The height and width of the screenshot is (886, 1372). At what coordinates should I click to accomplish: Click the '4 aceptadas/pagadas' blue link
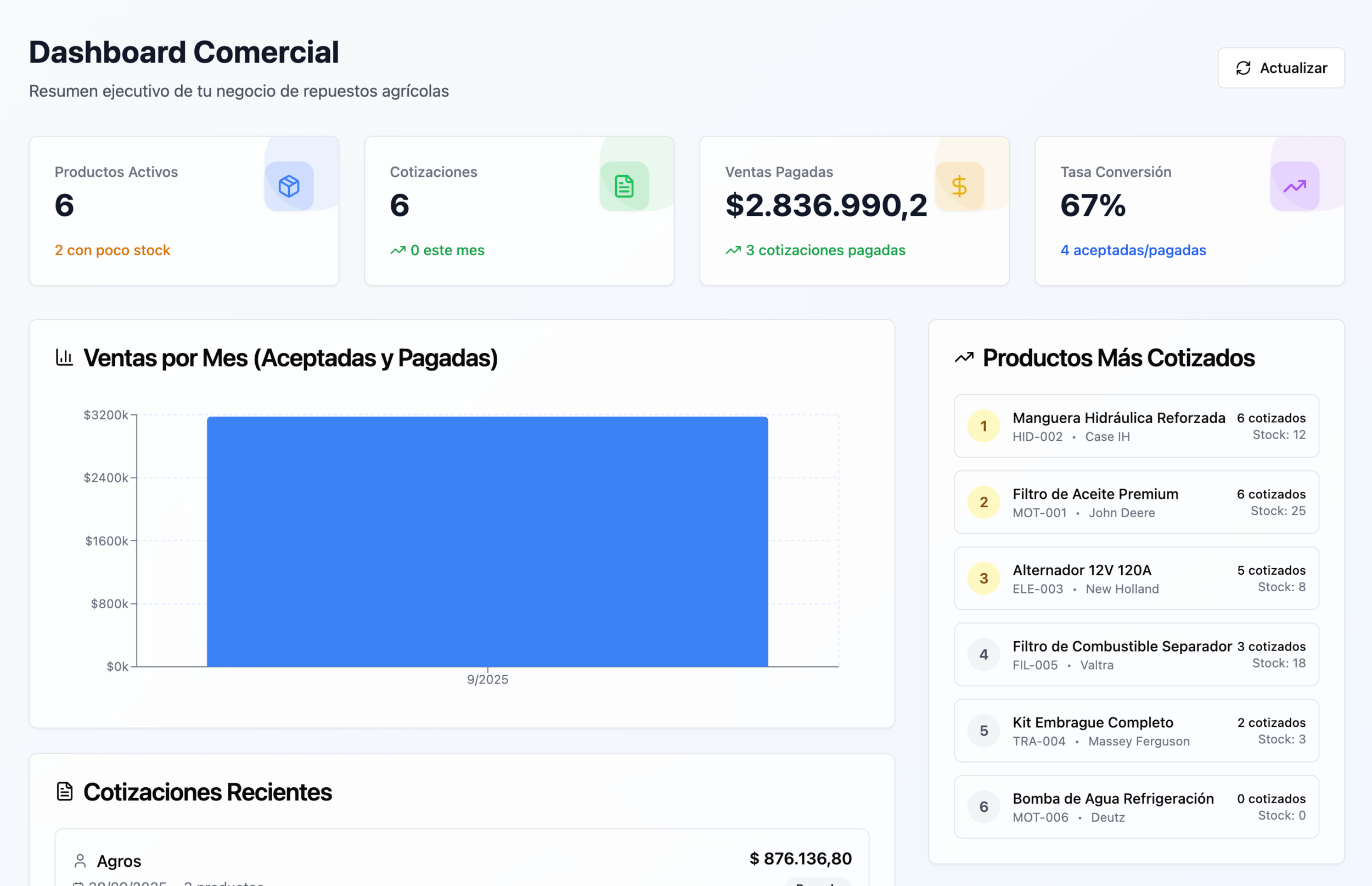tap(1133, 250)
